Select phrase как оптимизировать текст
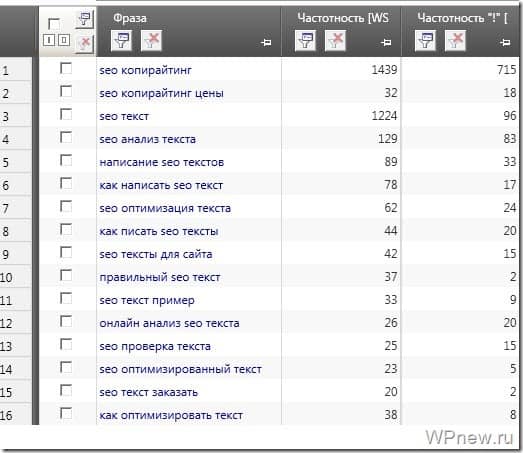Image resolution: width=523 pixels, height=453 pixels. pyautogui.click(x=171, y=415)
